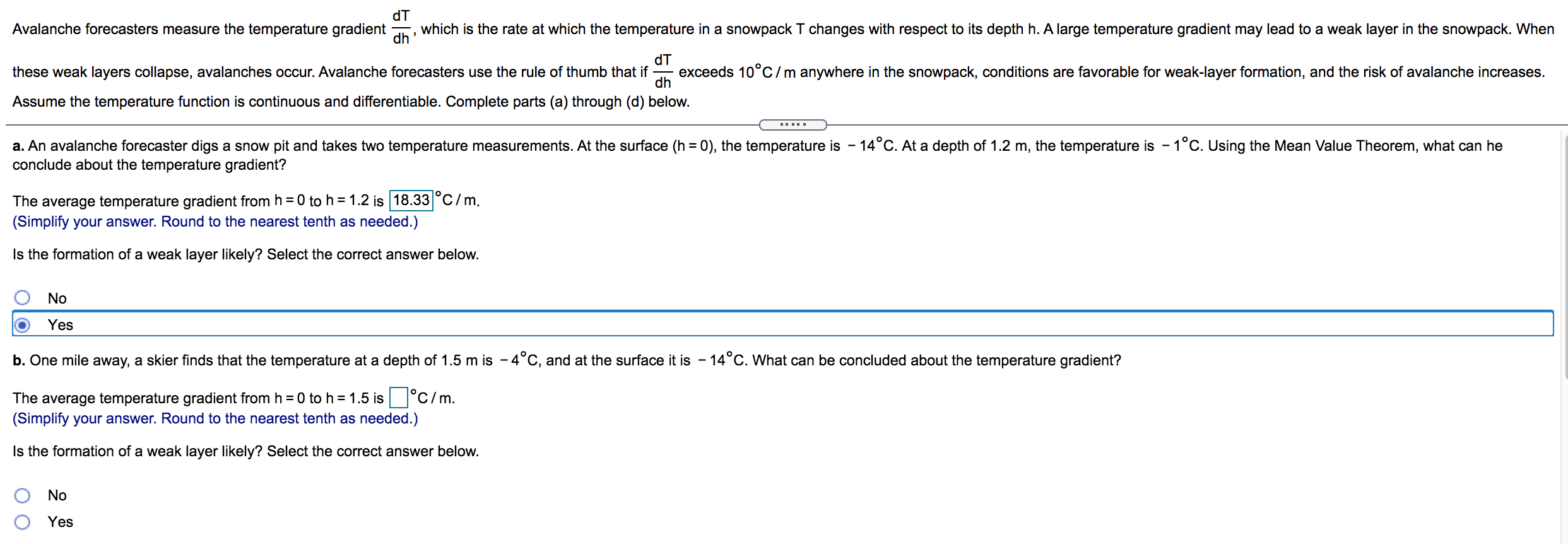Click the empty gradient answer box in part b
The height and width of the screenshot is (544, 1568).
click(x=398, y=398)
